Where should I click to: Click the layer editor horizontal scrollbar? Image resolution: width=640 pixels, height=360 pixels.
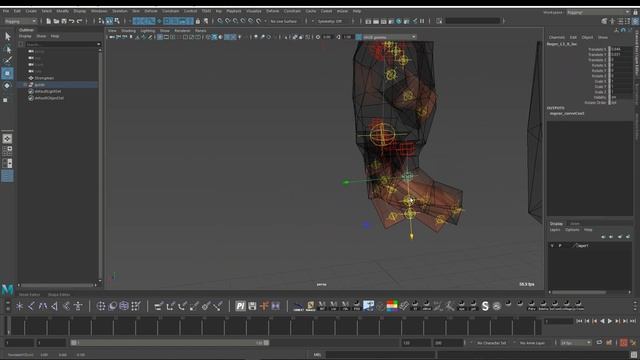(579, 292)
